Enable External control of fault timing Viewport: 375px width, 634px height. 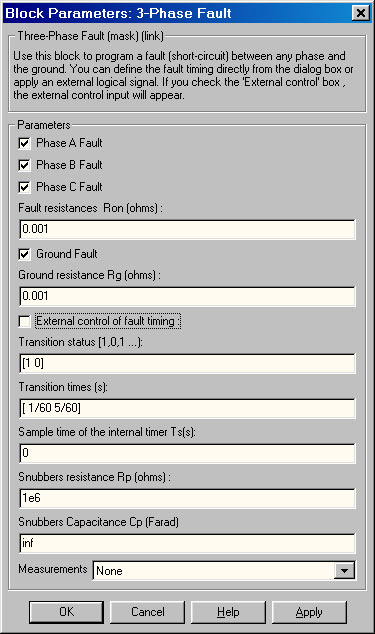click(x=24, y=321)
